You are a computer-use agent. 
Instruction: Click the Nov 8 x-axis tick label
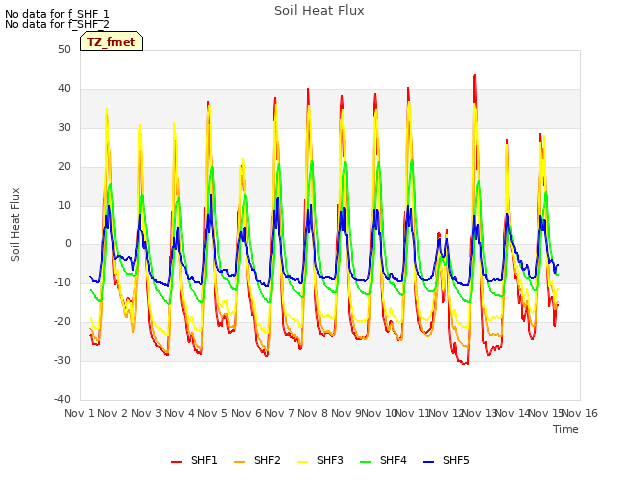[313, 413]
